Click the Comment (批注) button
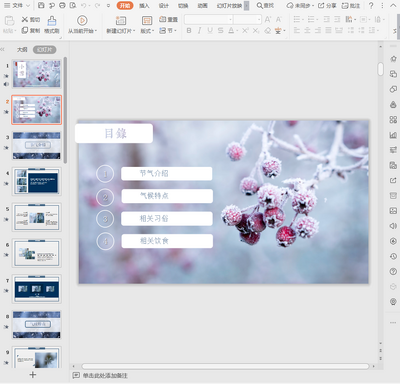Image resolution: width=400 pixels, height=384 pixels. pos(351,5)
